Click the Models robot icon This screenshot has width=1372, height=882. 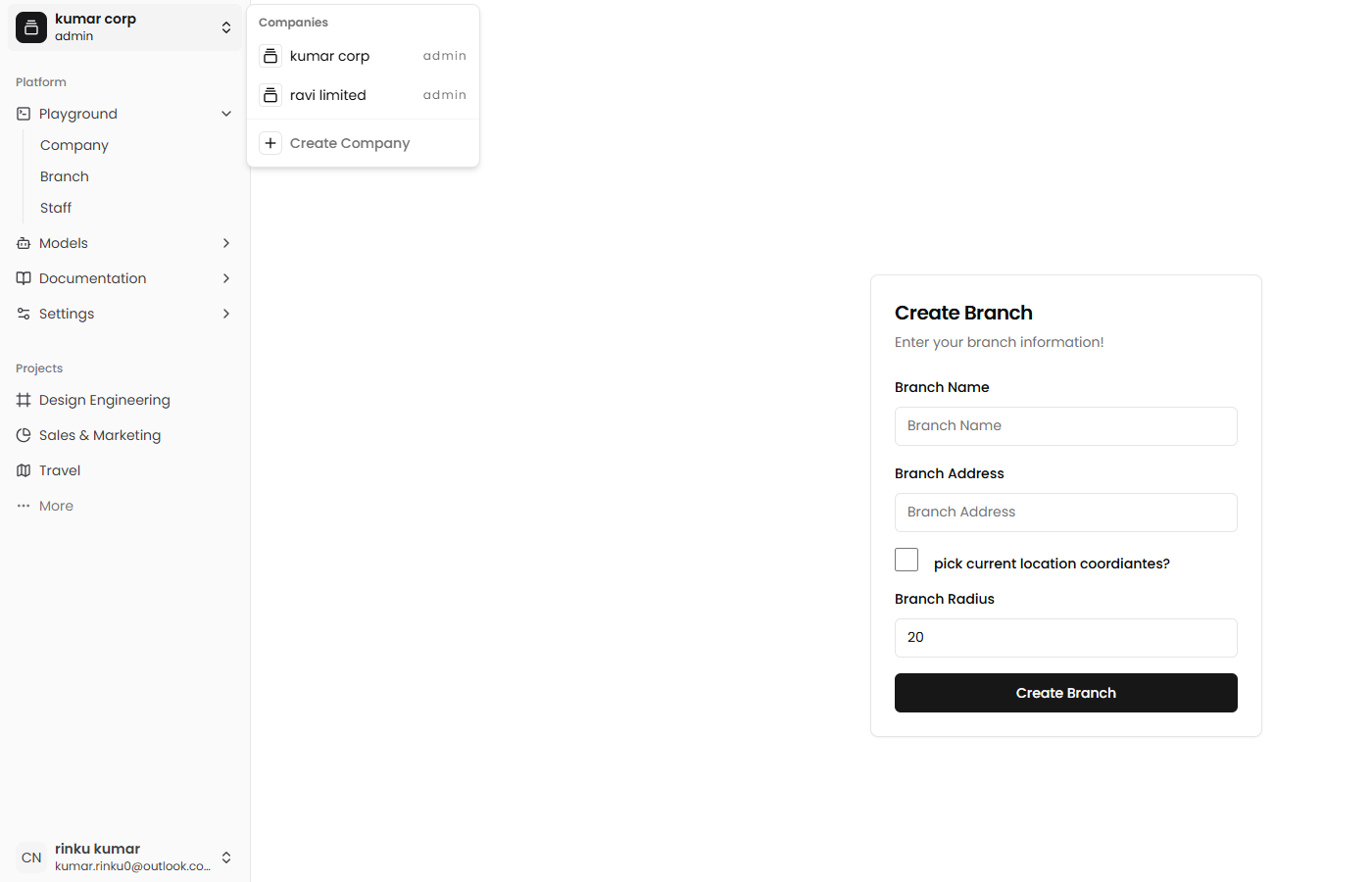point(24,243)
